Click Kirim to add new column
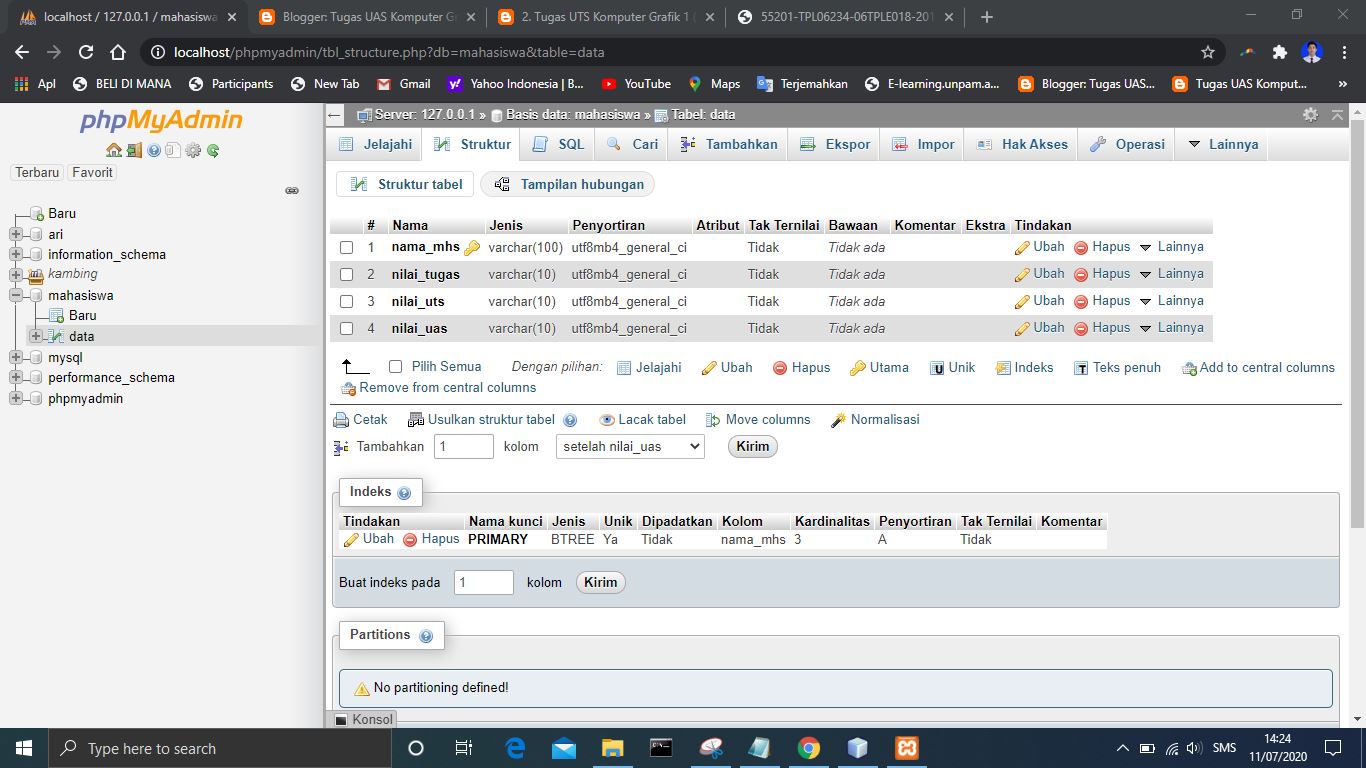Screen dimensions: 1366x768 [x=752, y=446]
